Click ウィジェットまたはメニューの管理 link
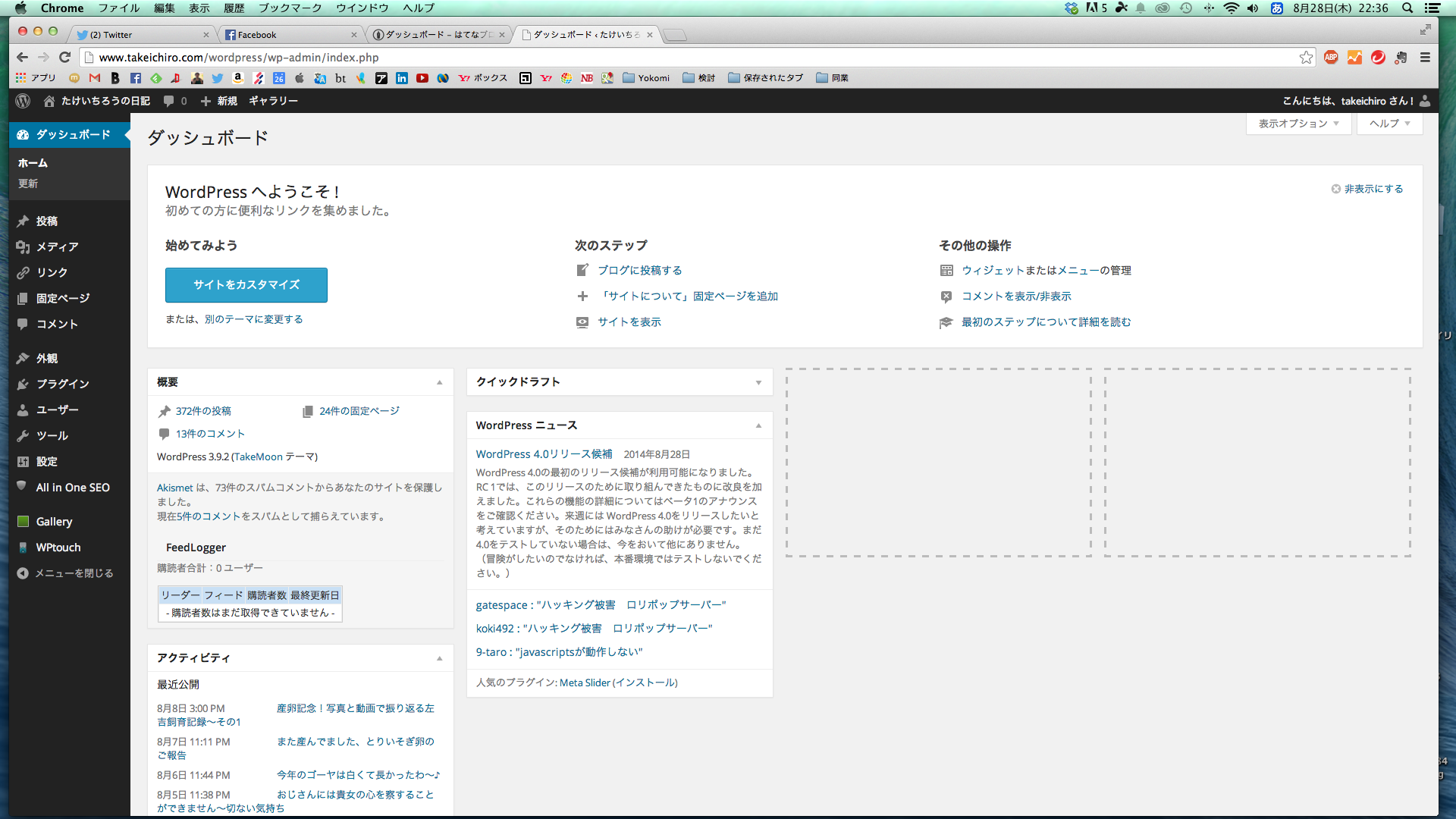Image resolution: width=1456 pixels, height=819 pixels. [x=1046, y=270]
